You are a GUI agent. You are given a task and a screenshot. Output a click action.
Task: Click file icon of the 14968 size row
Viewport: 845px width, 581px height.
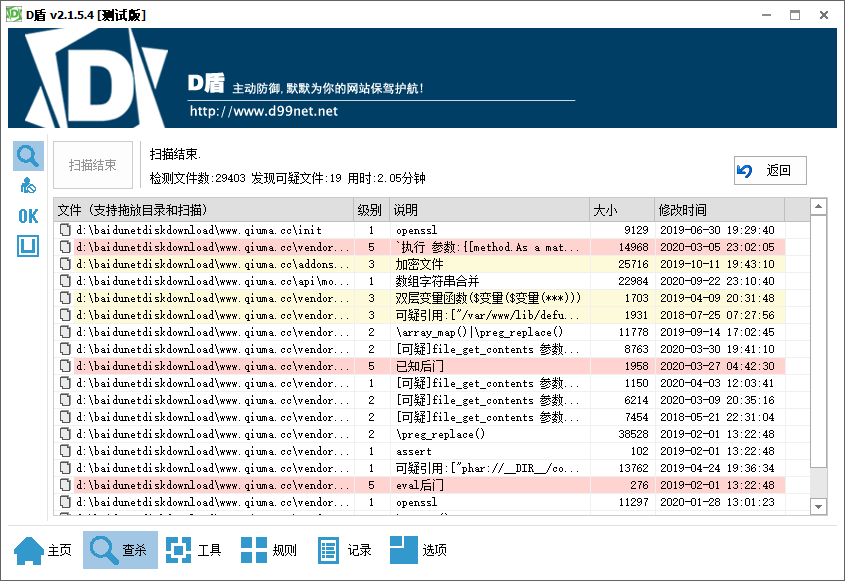[65, 247]
